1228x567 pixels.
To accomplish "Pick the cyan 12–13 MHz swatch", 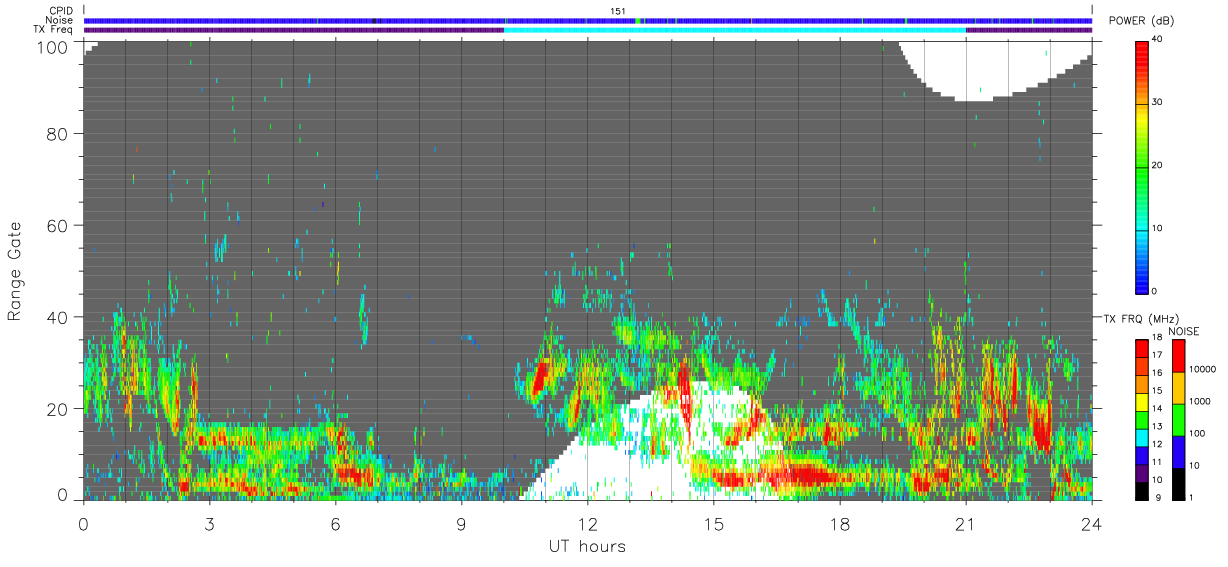I will (1143, 437).
